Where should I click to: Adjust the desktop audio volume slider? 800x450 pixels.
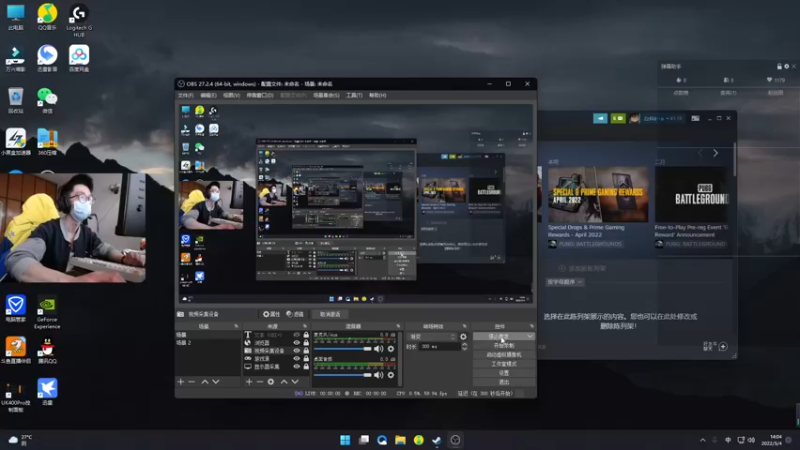[342, 375]
